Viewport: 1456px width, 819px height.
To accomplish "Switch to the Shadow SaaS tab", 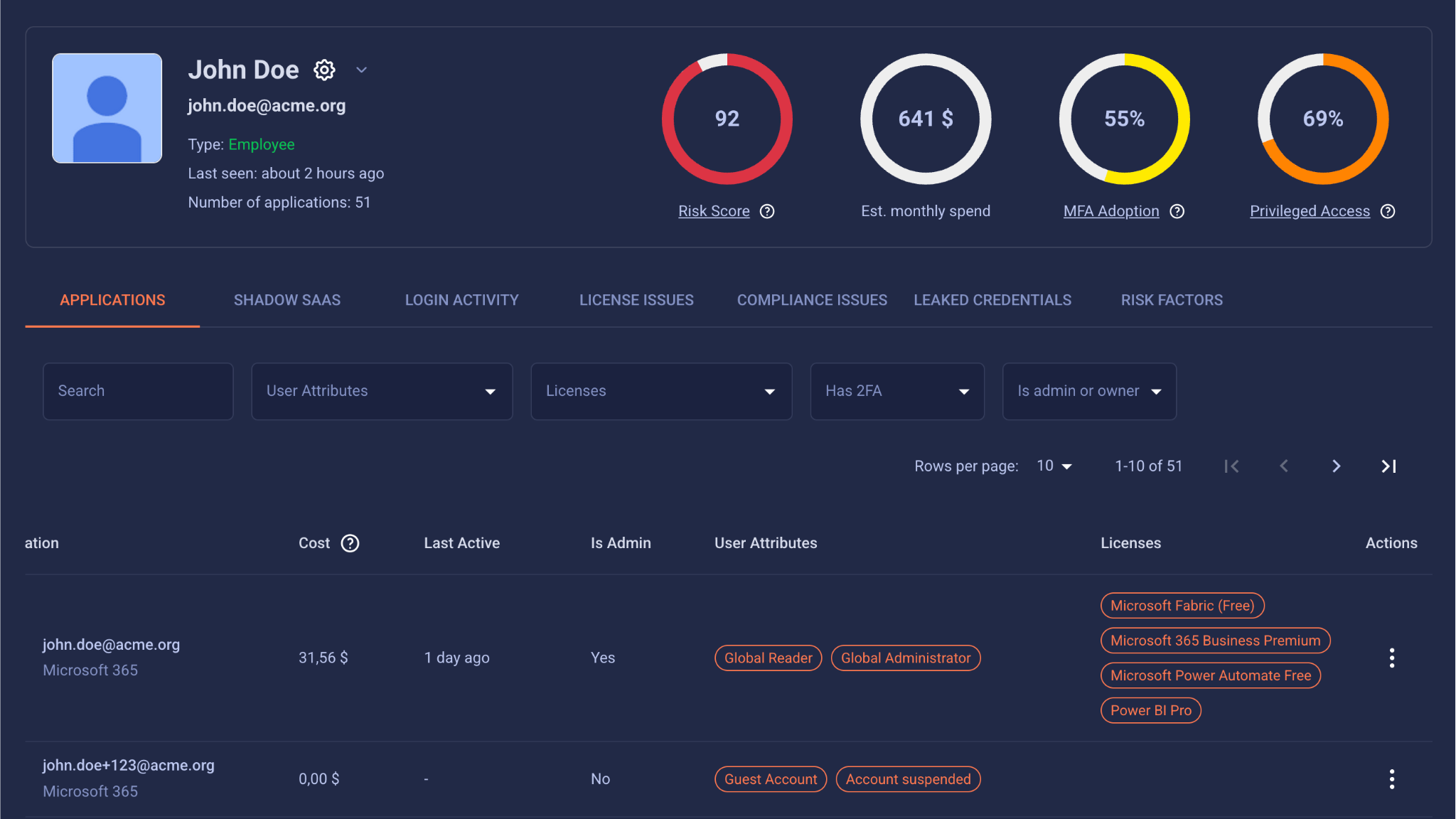I will click(x=287, y=300).
